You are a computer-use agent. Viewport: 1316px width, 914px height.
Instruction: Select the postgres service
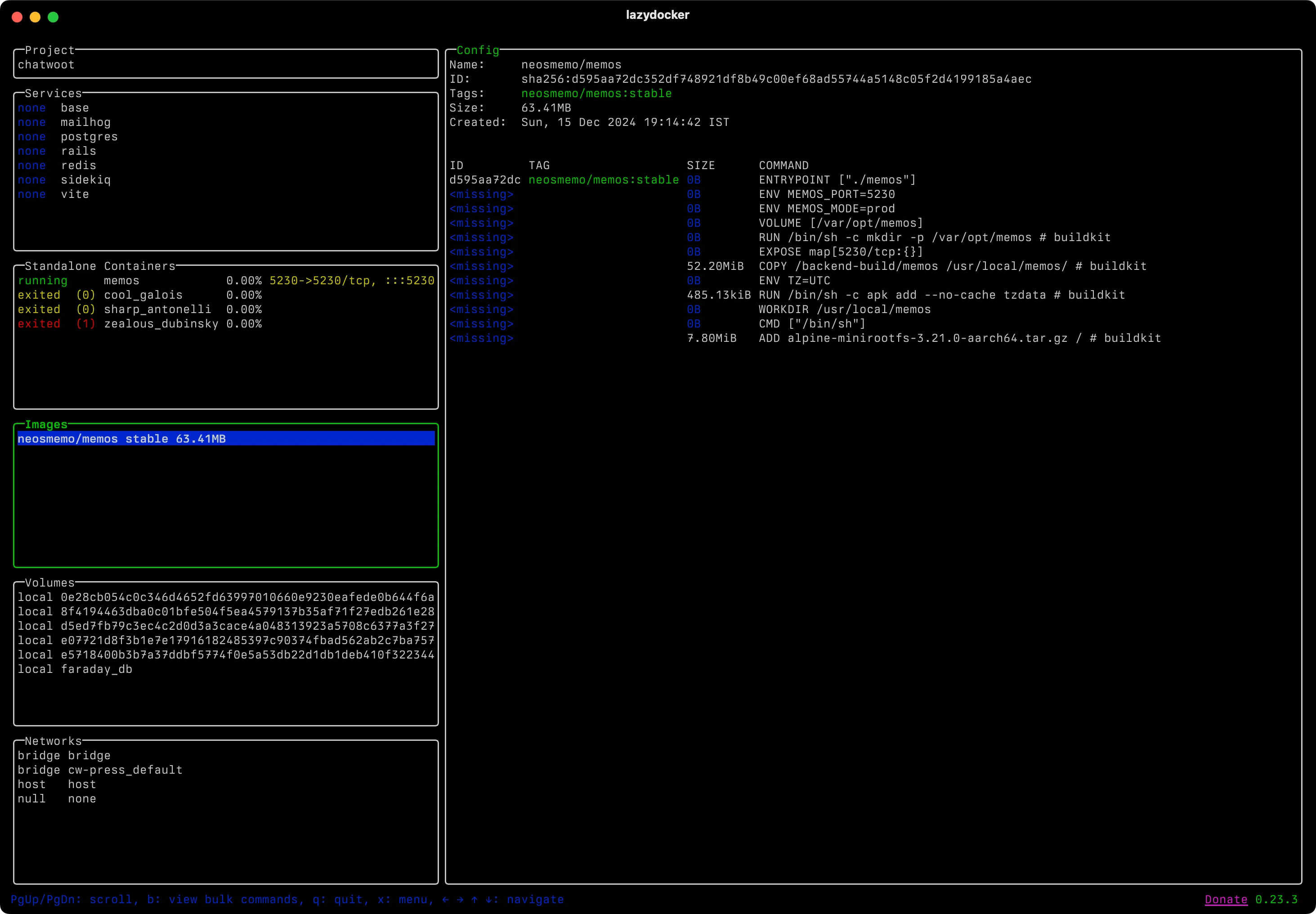coord(89,137)
